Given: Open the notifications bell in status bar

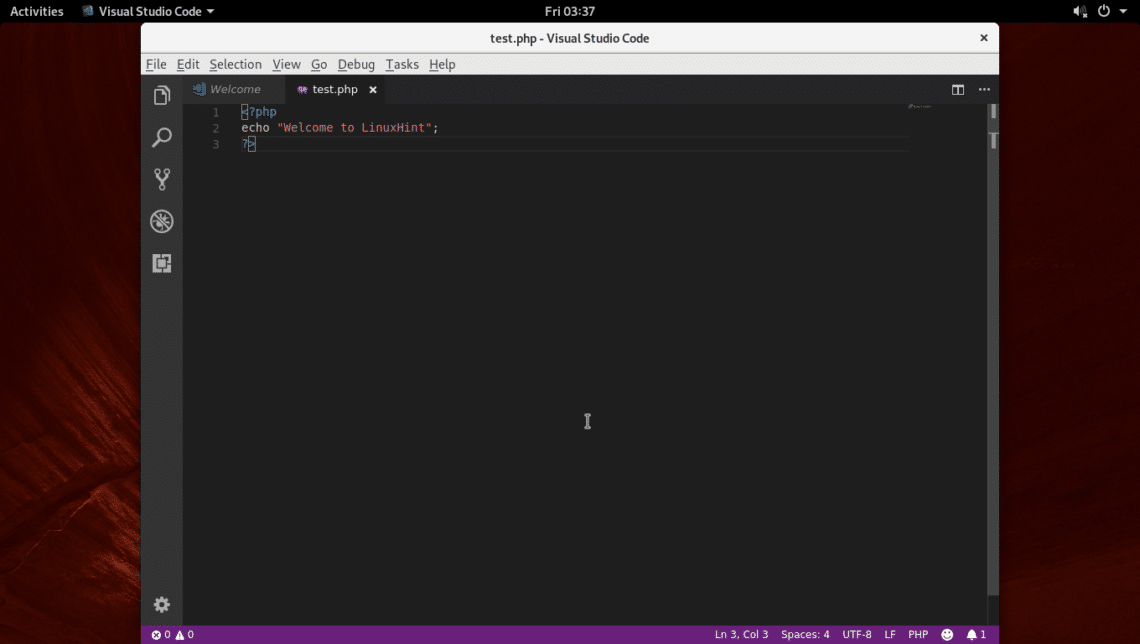Looking at the screenshot, I should (976, 635).
